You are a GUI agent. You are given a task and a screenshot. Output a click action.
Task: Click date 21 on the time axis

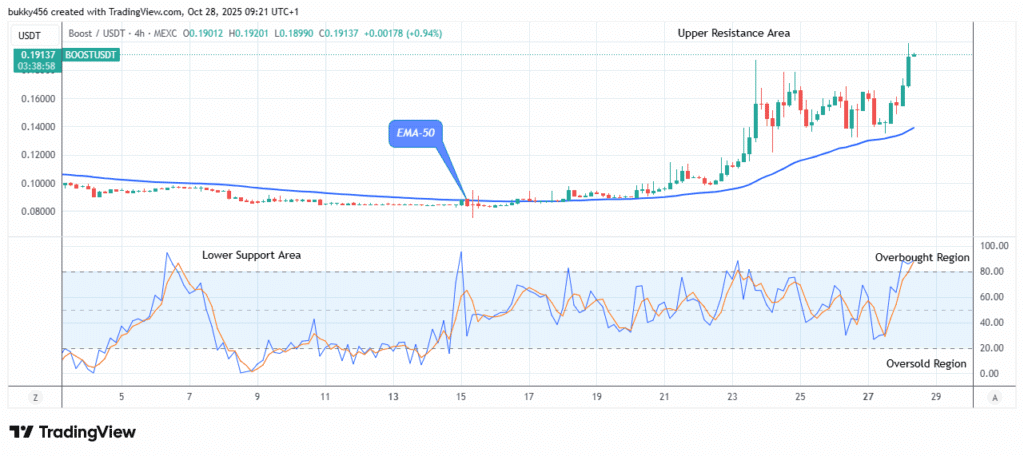pyautogui.click(x=665, y=397)
